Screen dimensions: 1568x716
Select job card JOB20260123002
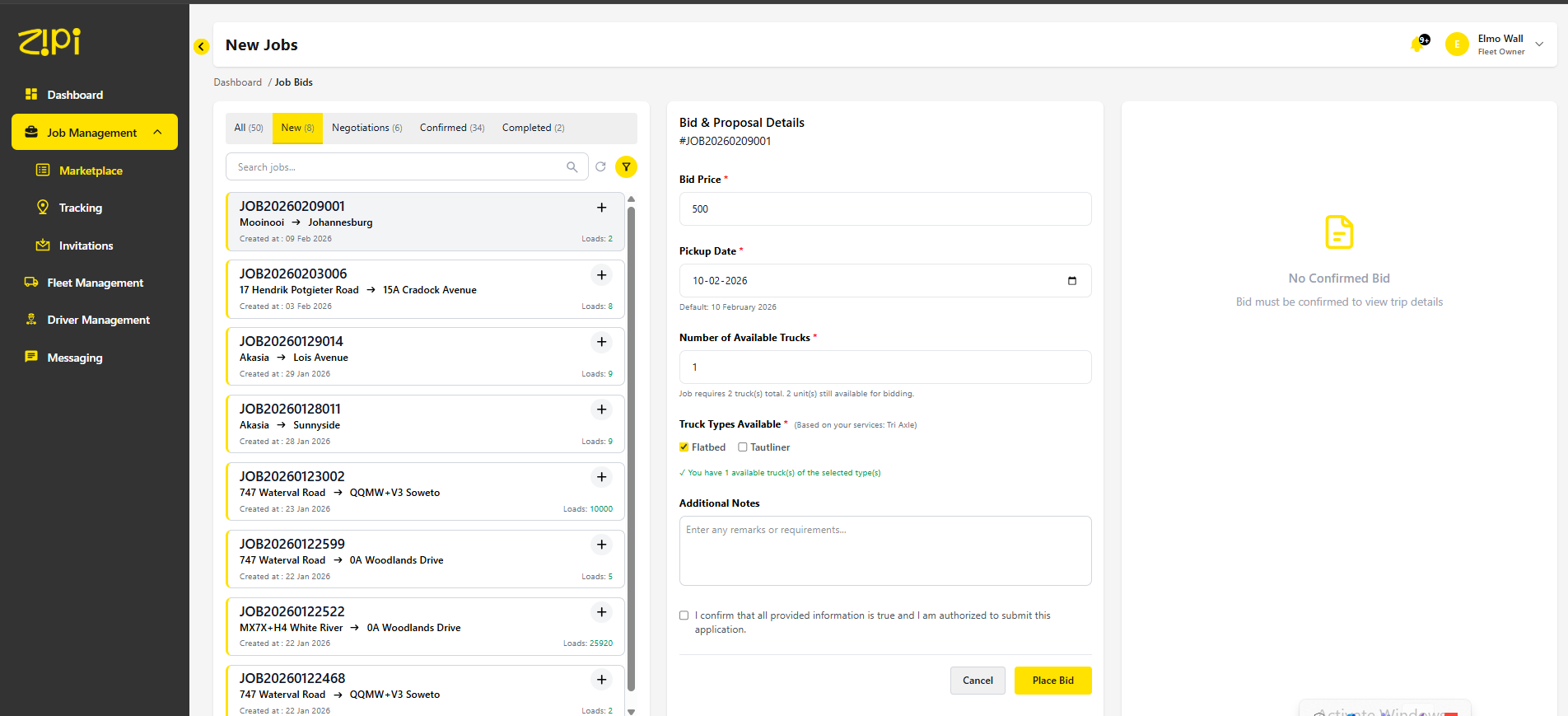[x=425, y=492]
